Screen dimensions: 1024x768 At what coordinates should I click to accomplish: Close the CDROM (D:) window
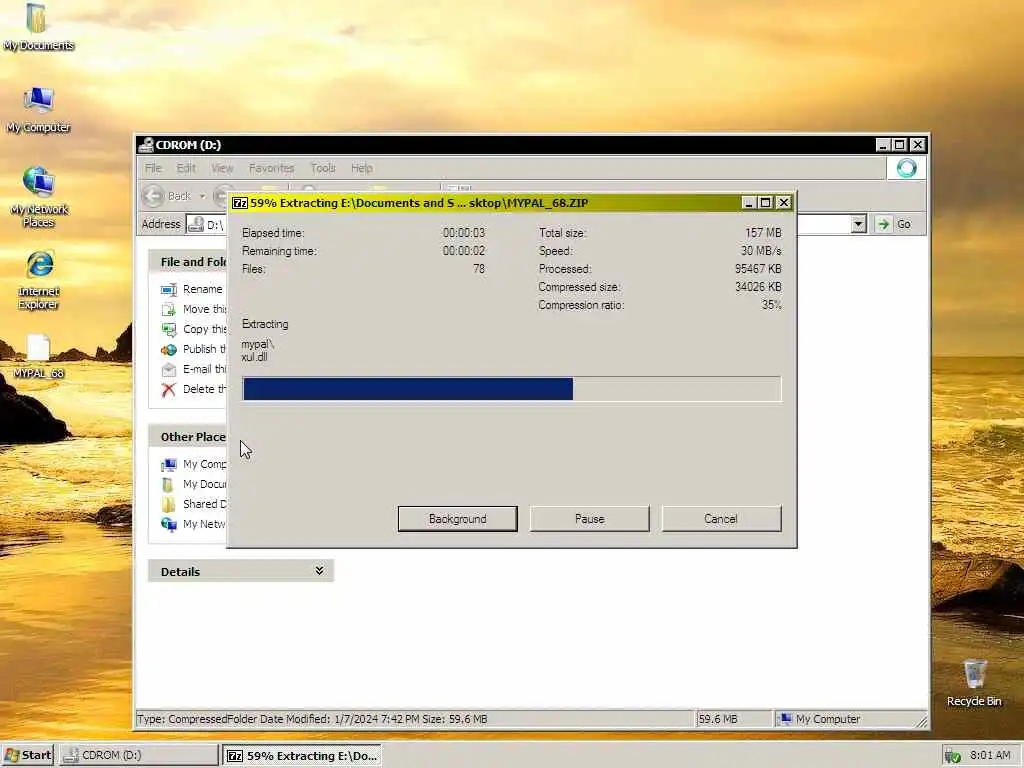click(918, 144)
